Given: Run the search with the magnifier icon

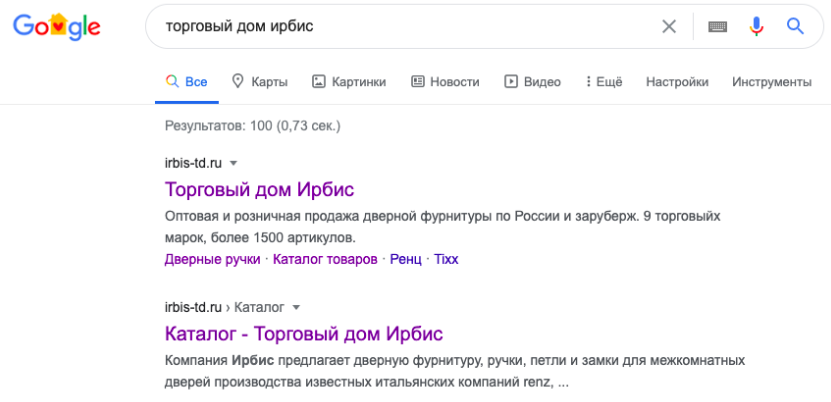Looking at the screenshot, I should 795,25.
